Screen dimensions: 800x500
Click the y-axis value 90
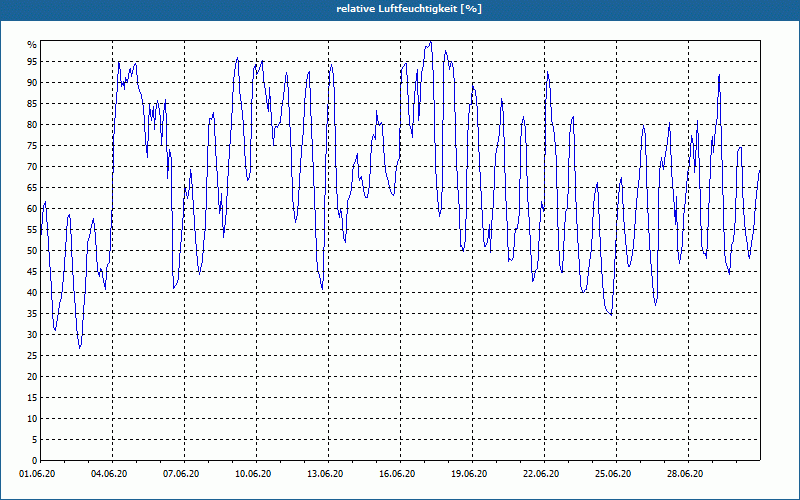coord(32,83)
